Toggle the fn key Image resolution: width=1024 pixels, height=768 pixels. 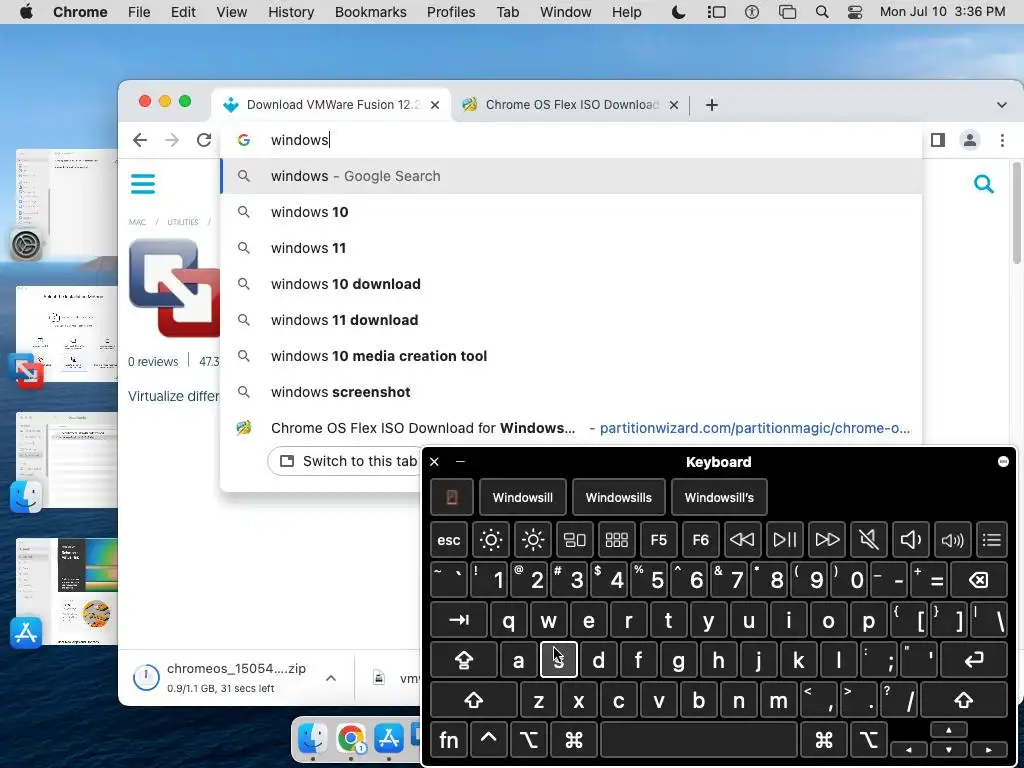coord(449,740)
